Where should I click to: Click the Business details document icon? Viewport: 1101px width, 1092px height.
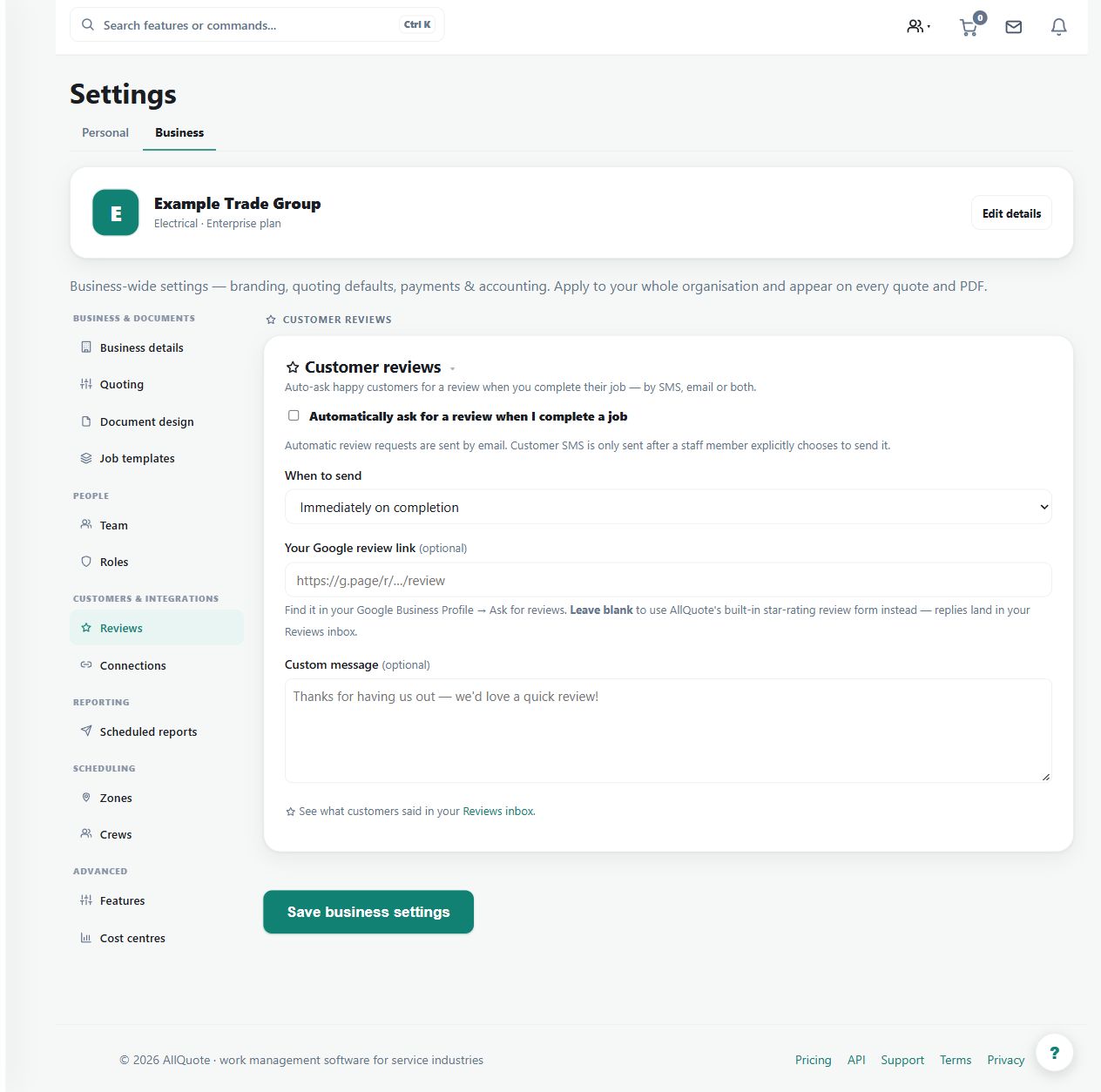click(x=86, y=347)
